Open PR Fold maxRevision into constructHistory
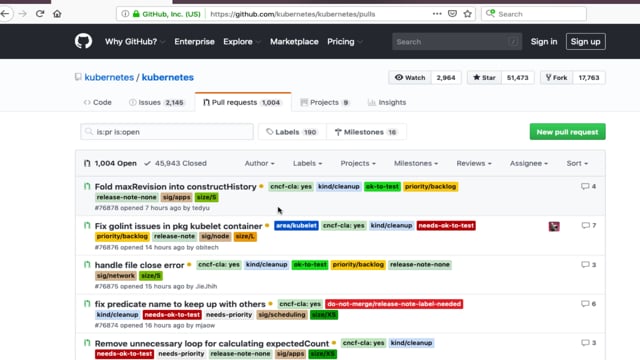640x360 pixels. tap(176, 187)
